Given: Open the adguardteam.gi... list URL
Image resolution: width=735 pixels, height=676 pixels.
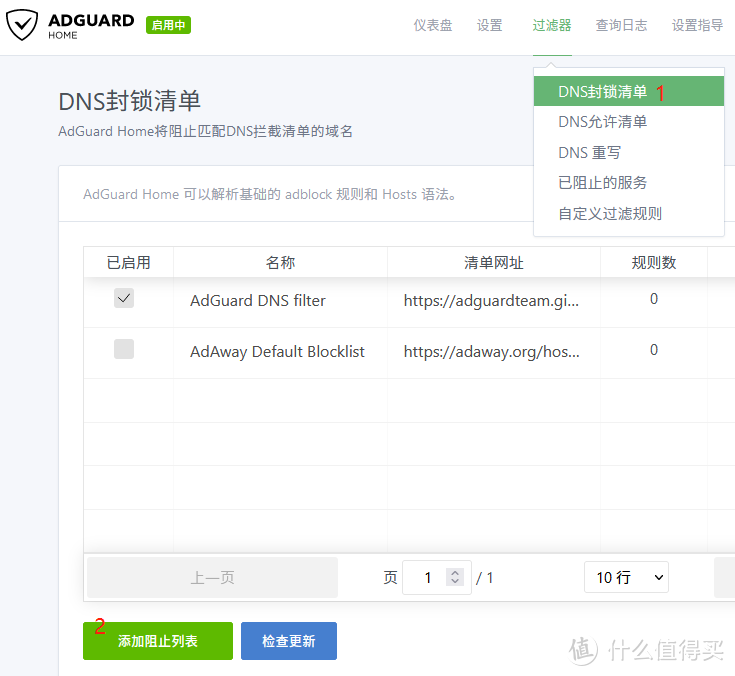Looking at the screenshot, I should click(491, 301).
